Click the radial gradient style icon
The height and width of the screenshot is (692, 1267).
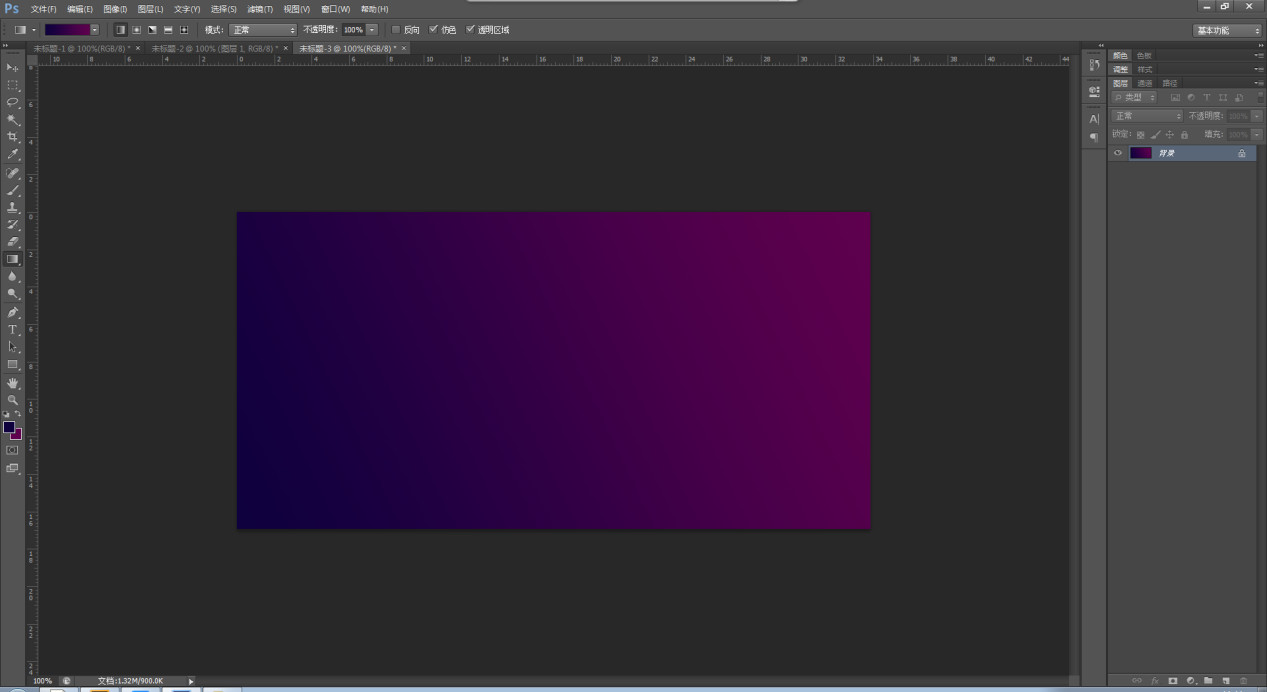coord(136,30)
